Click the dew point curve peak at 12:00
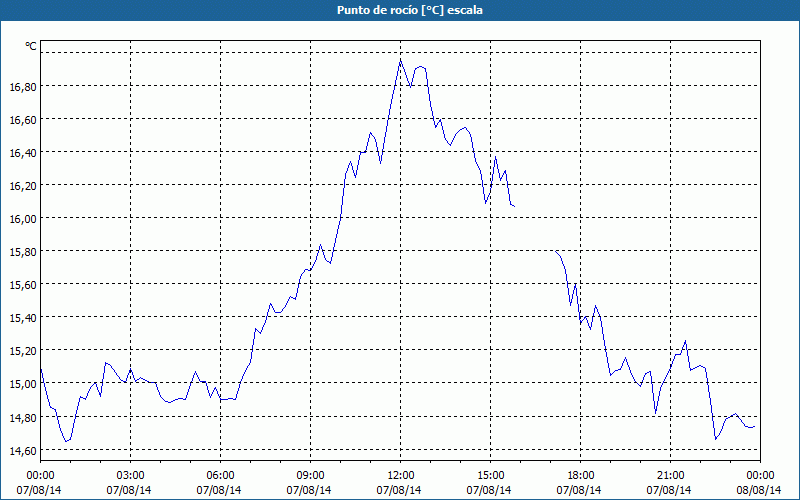 [x=401, y=60]
